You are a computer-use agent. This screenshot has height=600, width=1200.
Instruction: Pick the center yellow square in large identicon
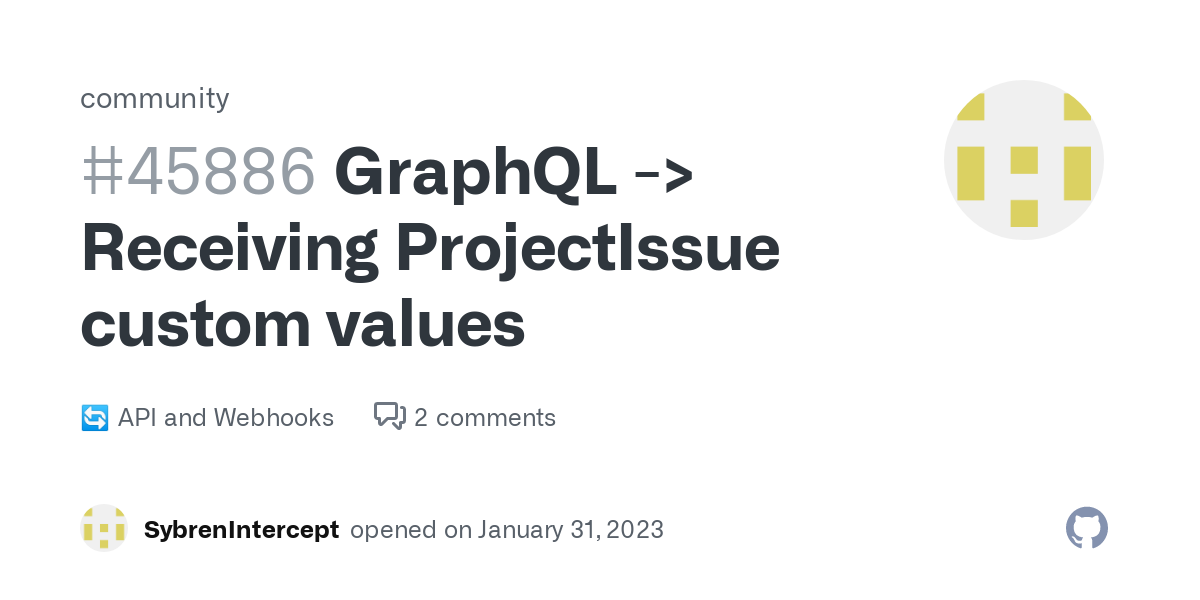pyautogui.click(x=1024, y=160)
